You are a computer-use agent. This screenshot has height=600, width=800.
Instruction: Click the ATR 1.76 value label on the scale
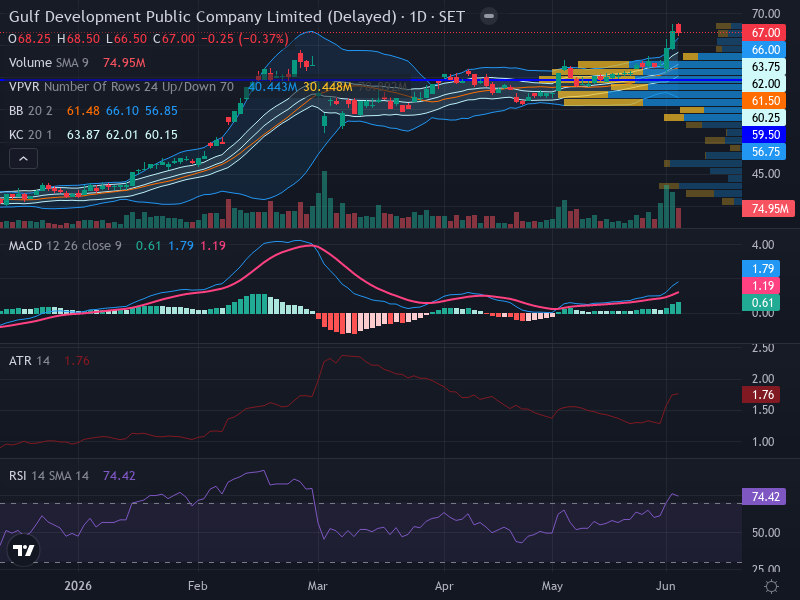point(762,394)
